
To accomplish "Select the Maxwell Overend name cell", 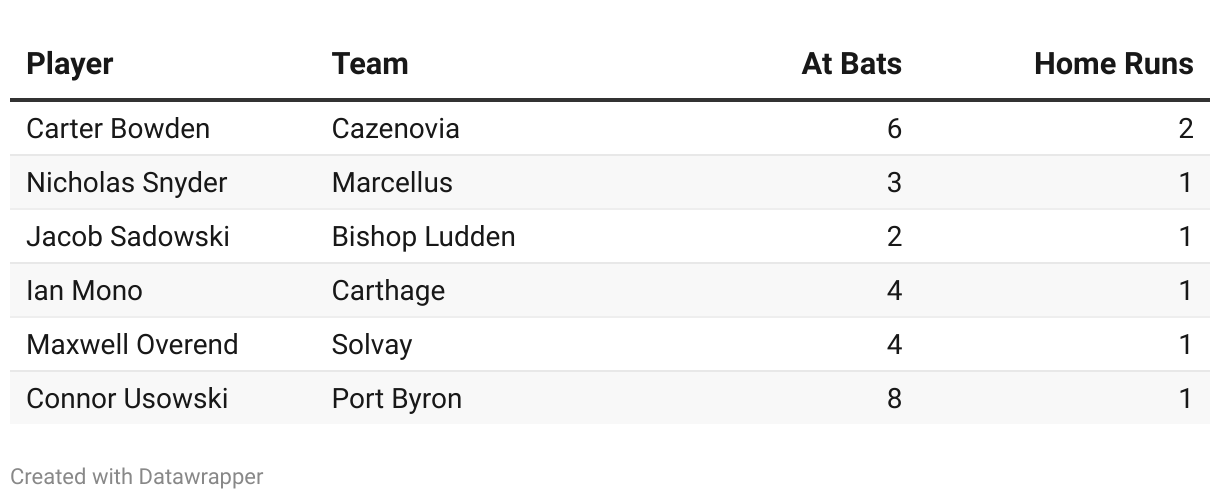I will tap(132, 345).
